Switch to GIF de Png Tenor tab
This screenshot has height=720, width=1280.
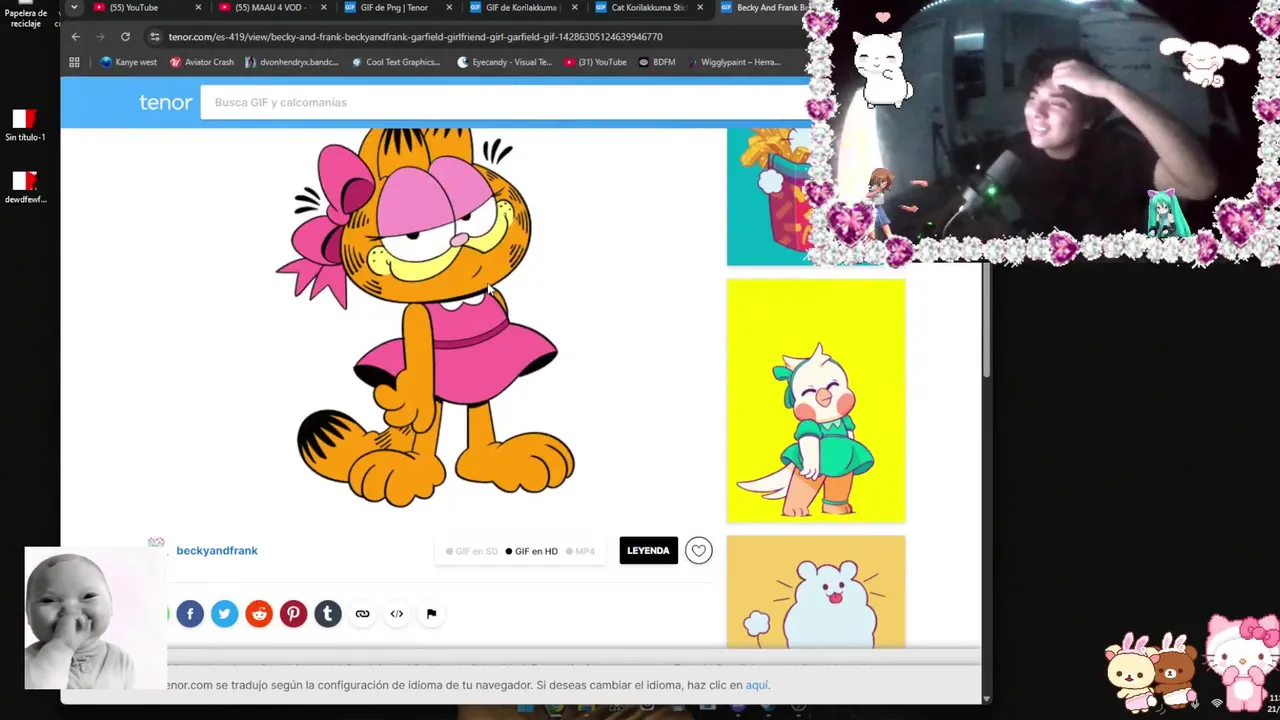395,7
